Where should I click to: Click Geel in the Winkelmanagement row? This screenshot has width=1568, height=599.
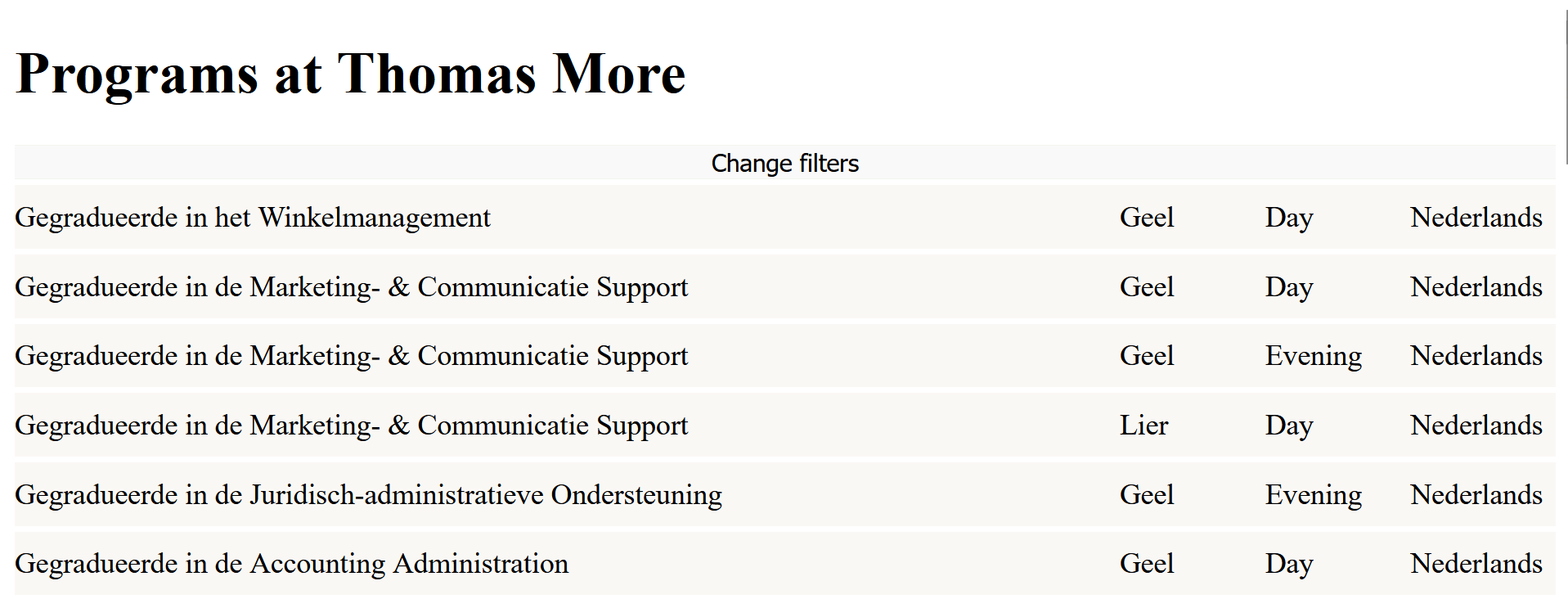[1146, 218]
